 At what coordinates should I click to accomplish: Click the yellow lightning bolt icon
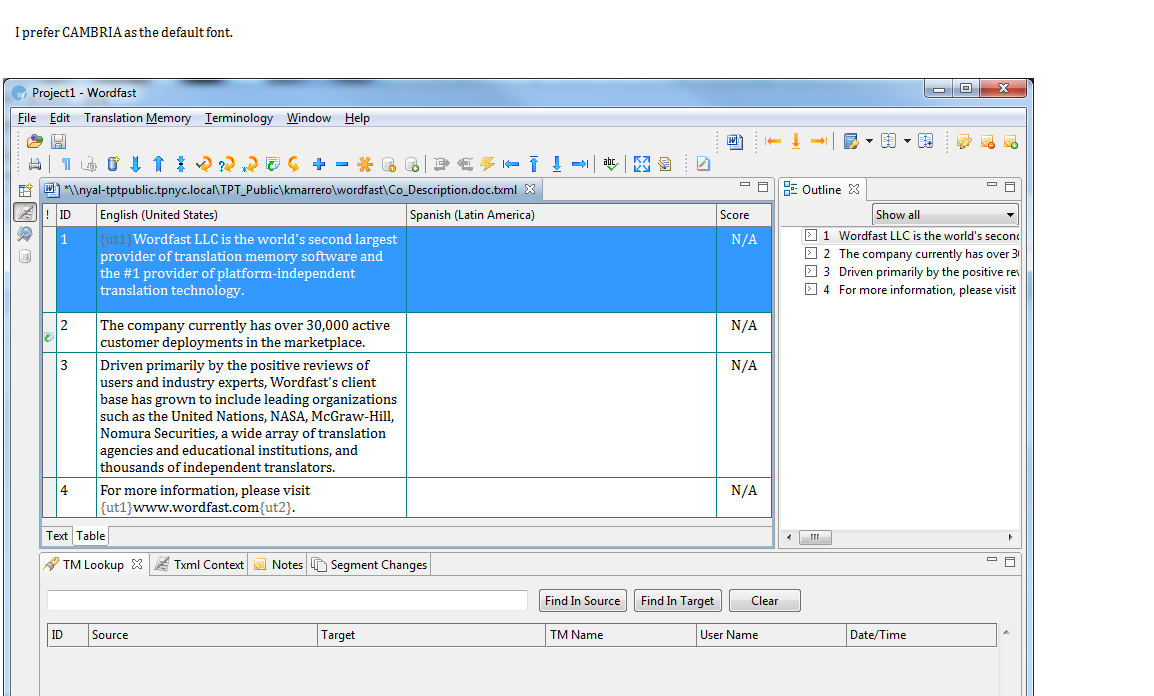pyautogui.click(x=488, y=165)
